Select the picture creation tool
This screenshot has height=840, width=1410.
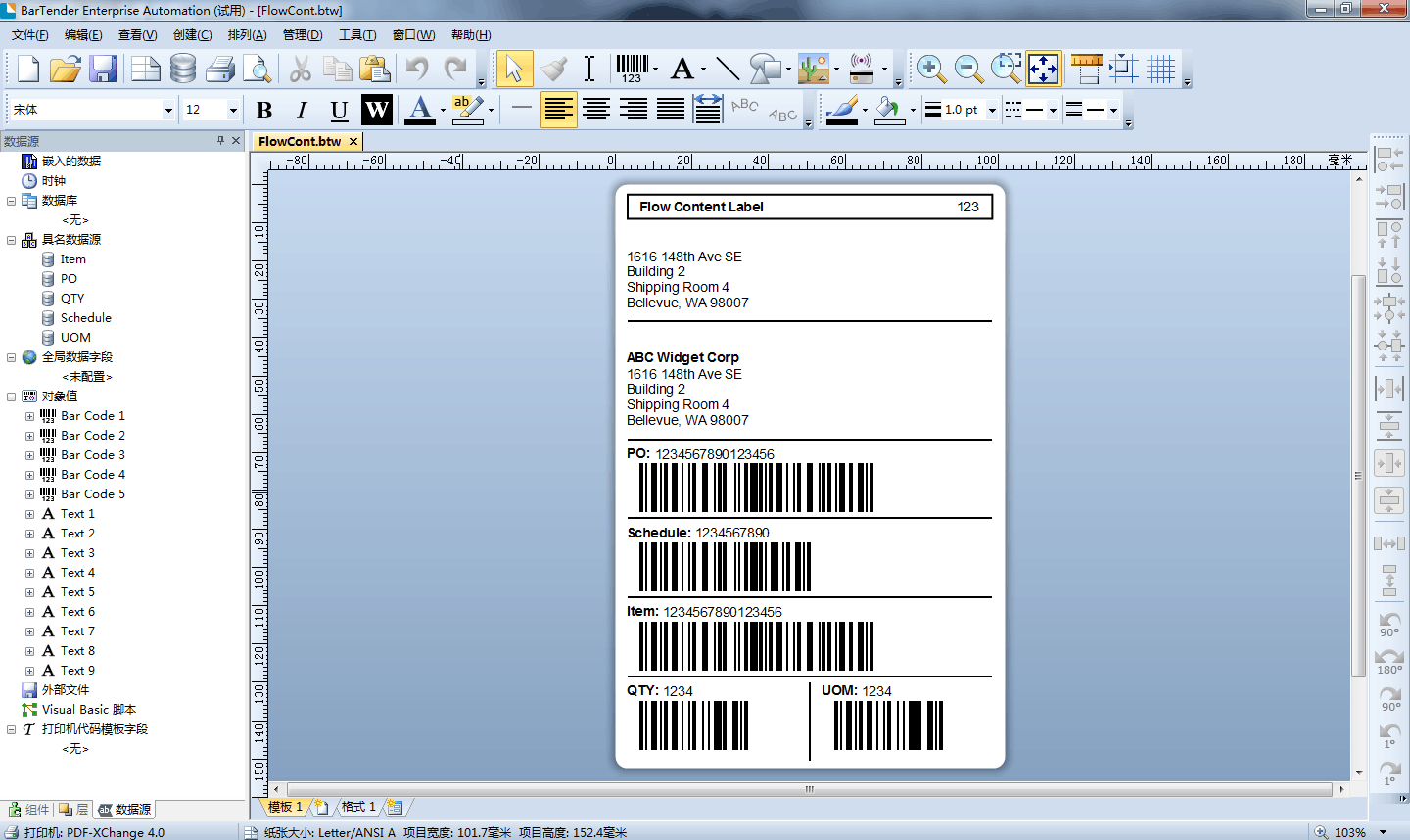click(x=813, y=69)
